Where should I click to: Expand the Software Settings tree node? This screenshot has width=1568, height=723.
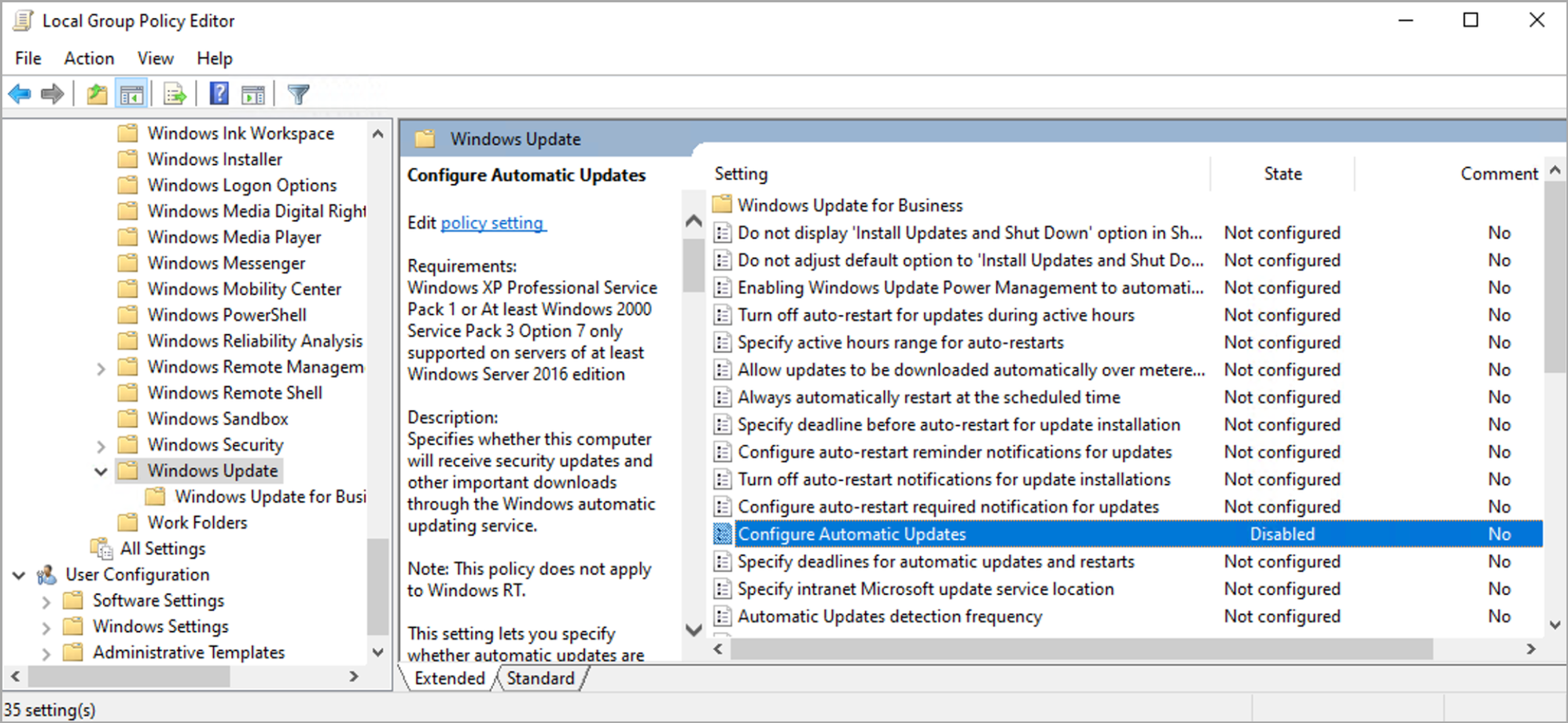point(46,602)
